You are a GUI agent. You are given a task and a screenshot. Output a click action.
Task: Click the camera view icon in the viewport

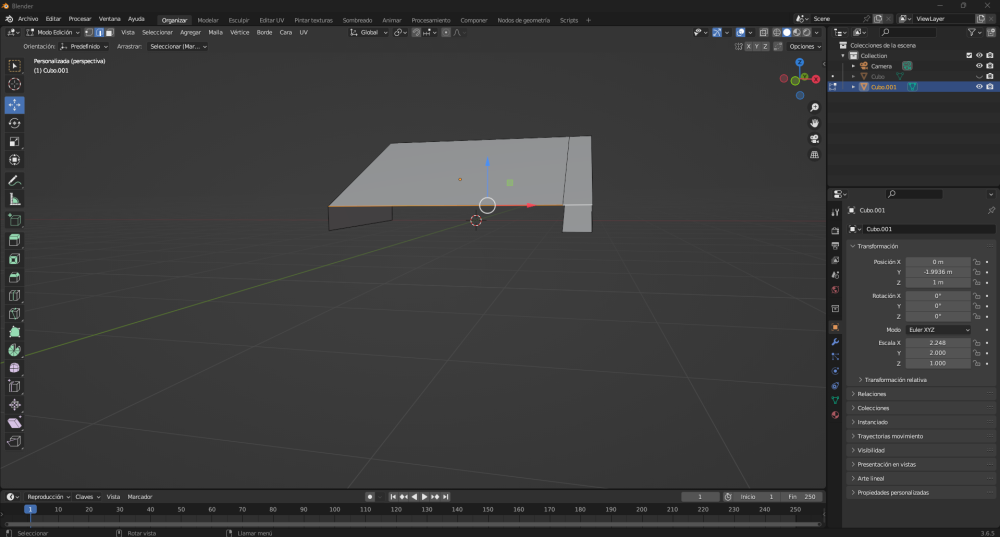[x=815, y=139]
